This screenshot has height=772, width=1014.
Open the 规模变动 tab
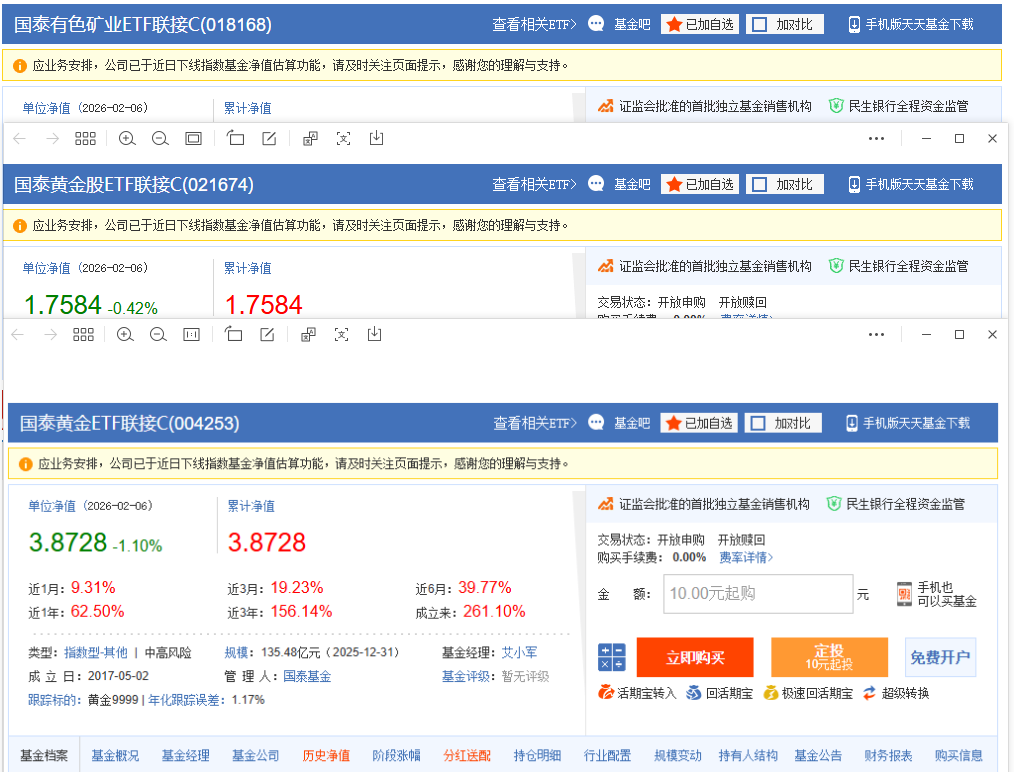coord(678,755)
